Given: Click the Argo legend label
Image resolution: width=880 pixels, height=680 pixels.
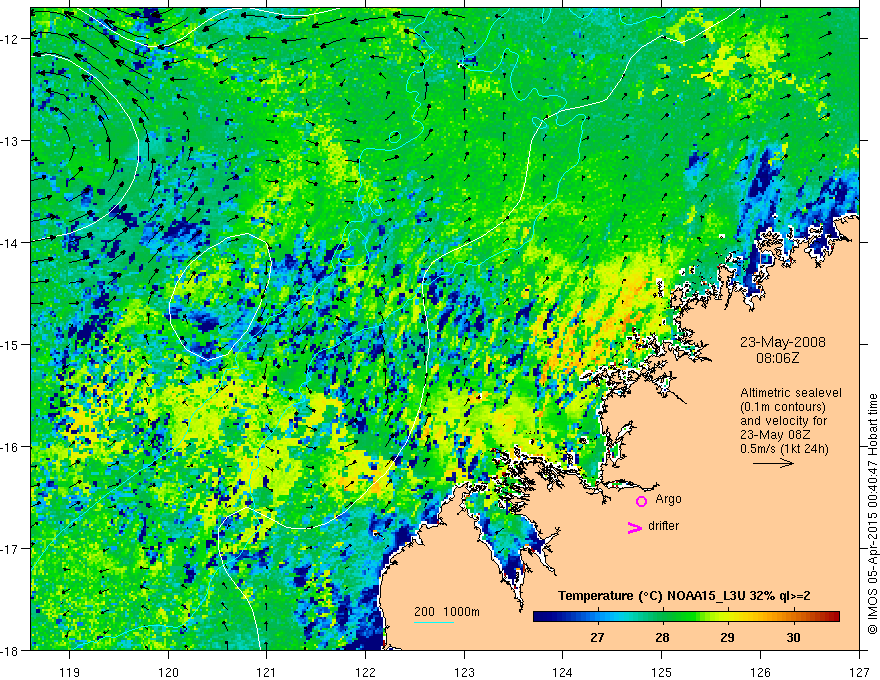Looking at the screenshot, I should point(668,499).
